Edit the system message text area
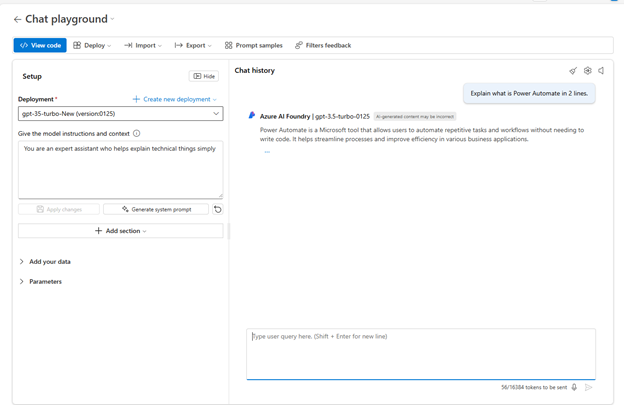This screenshot has width=624, height=405. [121, 169]
